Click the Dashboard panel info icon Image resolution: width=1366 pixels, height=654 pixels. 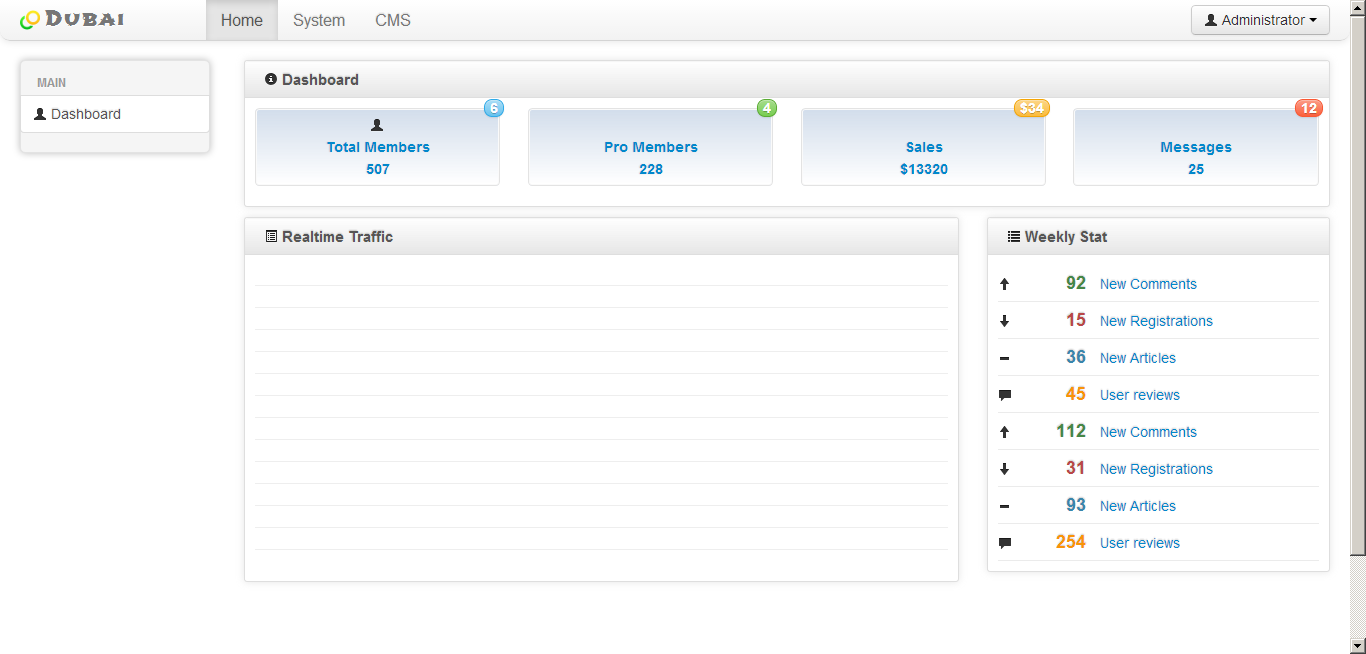[271, 79]
